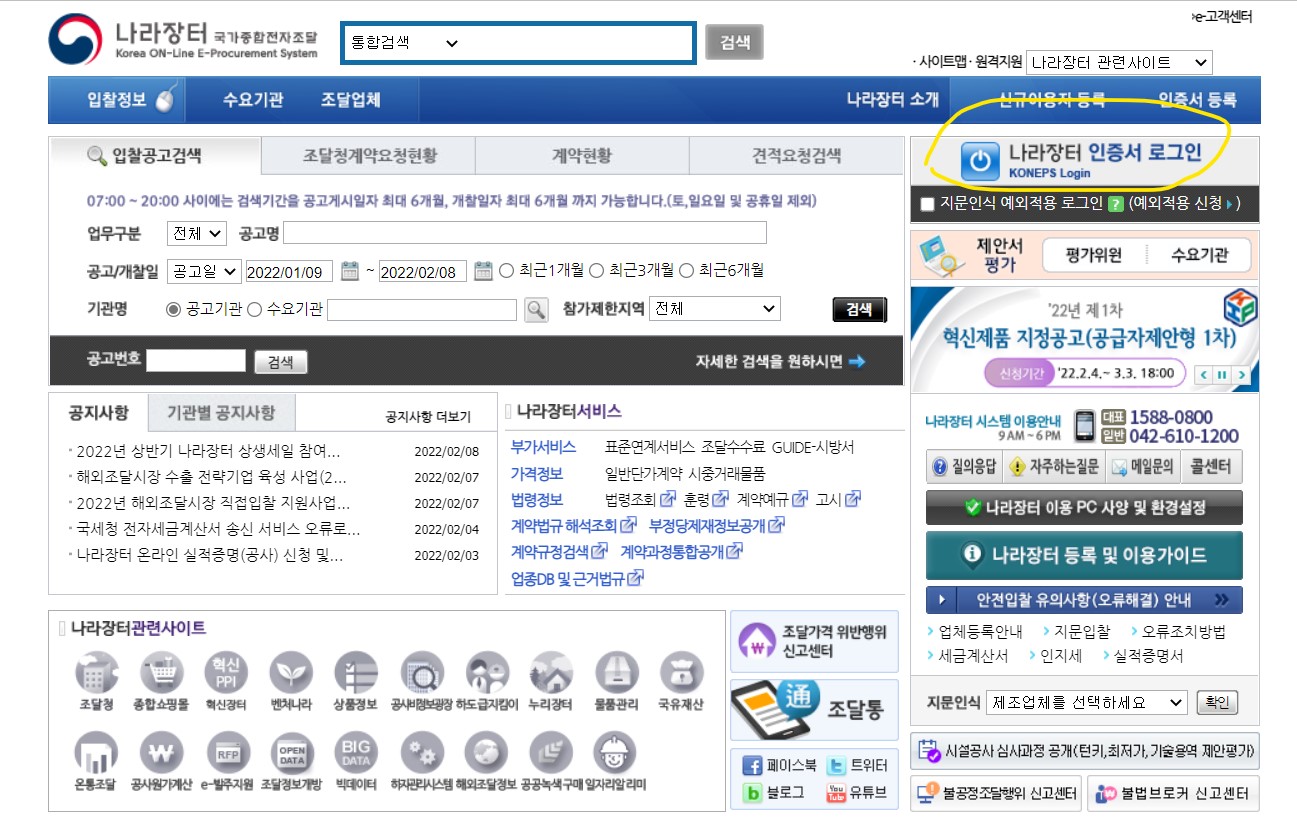Screen dimensions: 1297x818
Task: Open calendar picker next to end date 2022/02/08
Action: [x=483, y=270]
